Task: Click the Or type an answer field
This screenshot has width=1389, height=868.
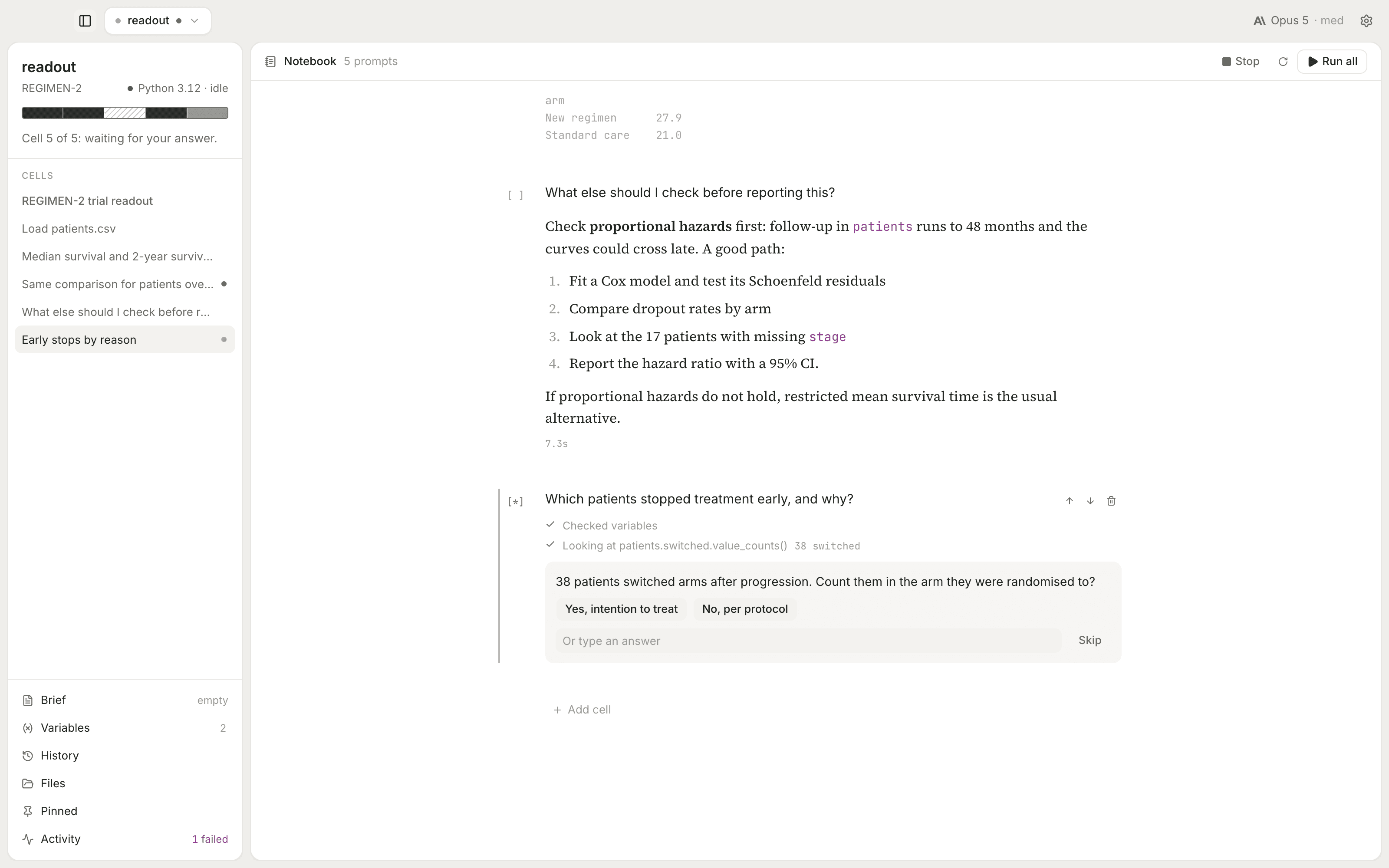Action: point(807,641)
